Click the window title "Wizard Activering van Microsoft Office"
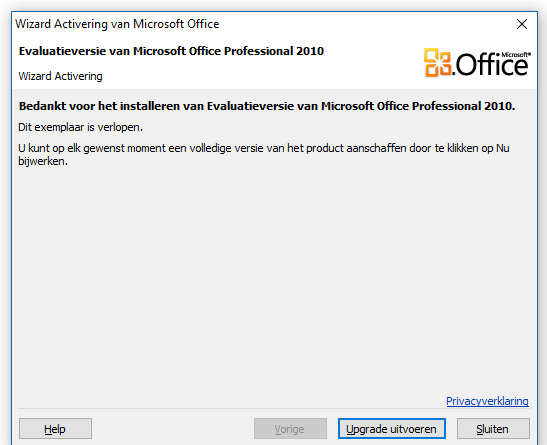Screen dimensions: 547x445 [x=117, y=24]
